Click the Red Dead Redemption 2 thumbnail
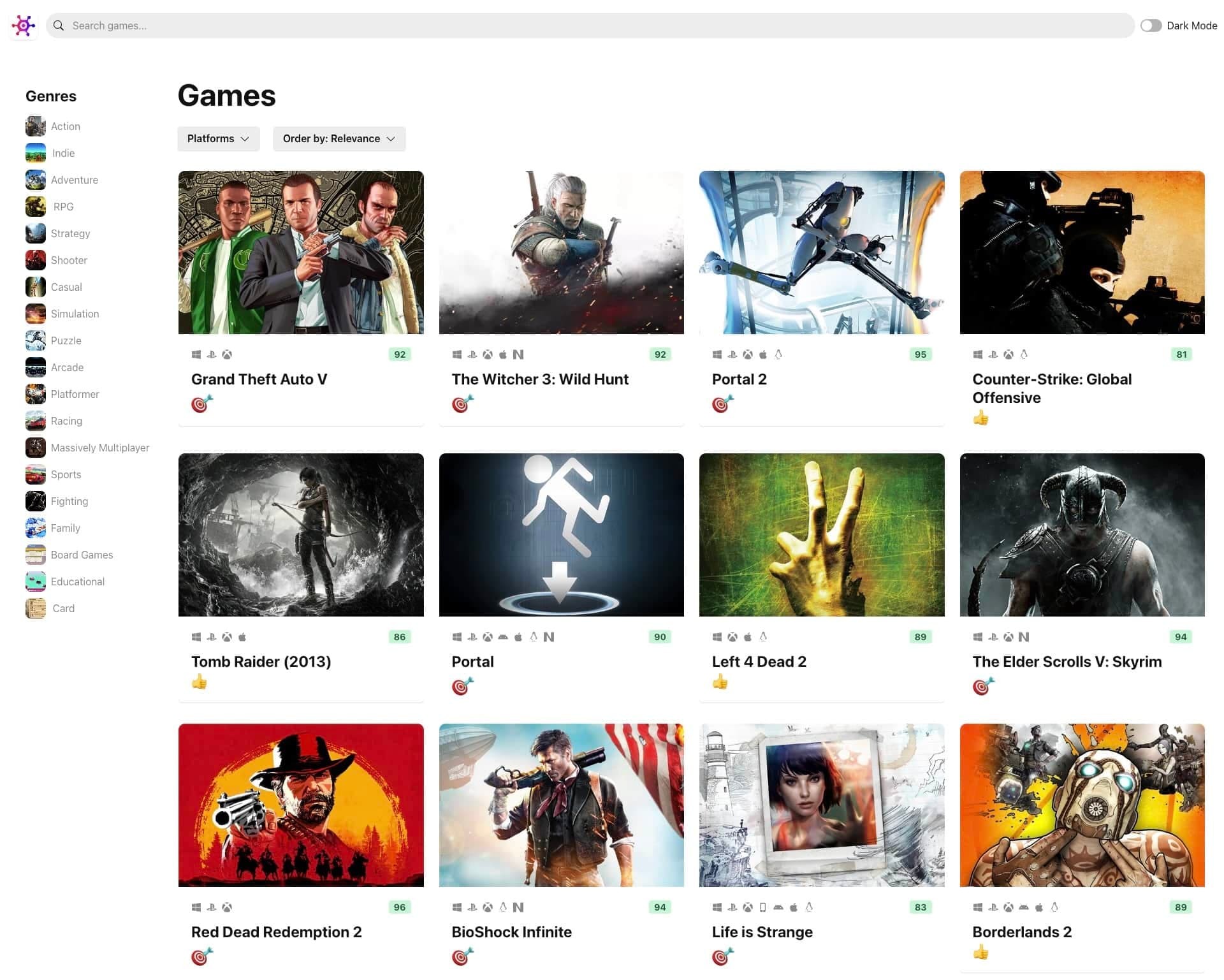1224x980 pixels. coord(301,805)
